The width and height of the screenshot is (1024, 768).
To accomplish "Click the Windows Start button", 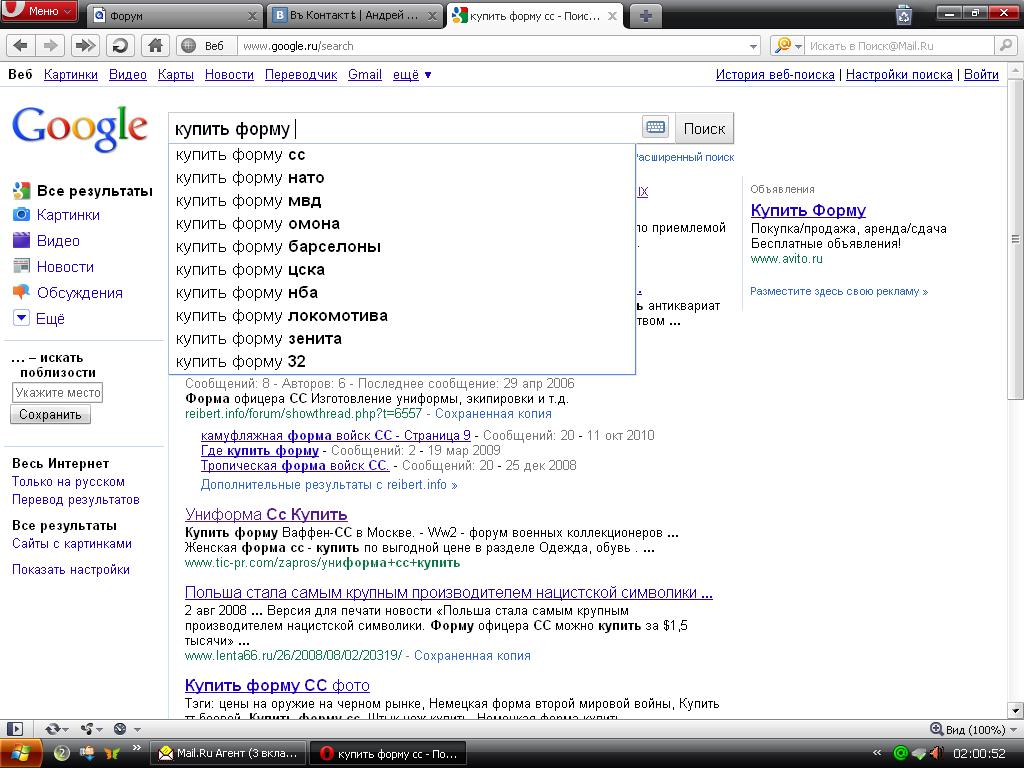I will 21,754.
